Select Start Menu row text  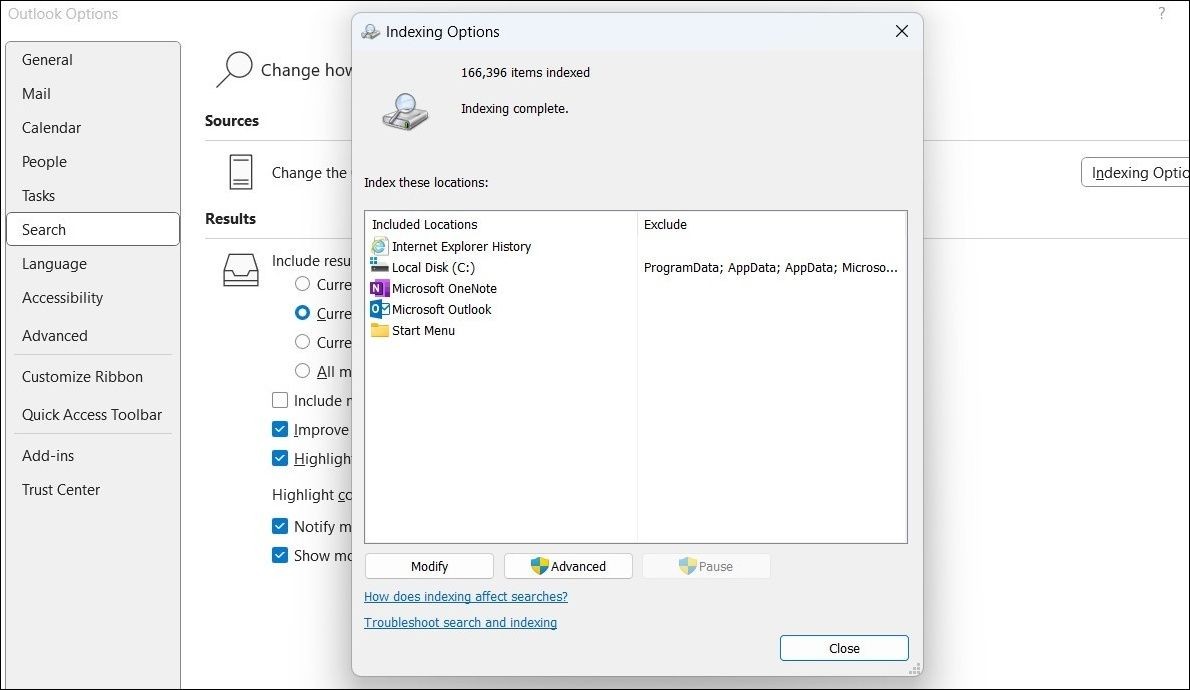pyautogui.click(x=423, y=331)
